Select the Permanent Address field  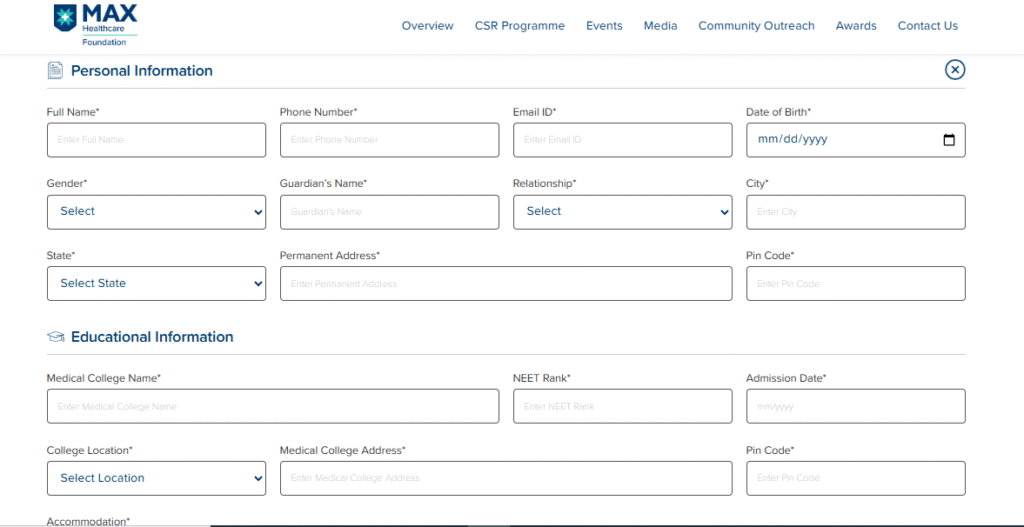505,284
